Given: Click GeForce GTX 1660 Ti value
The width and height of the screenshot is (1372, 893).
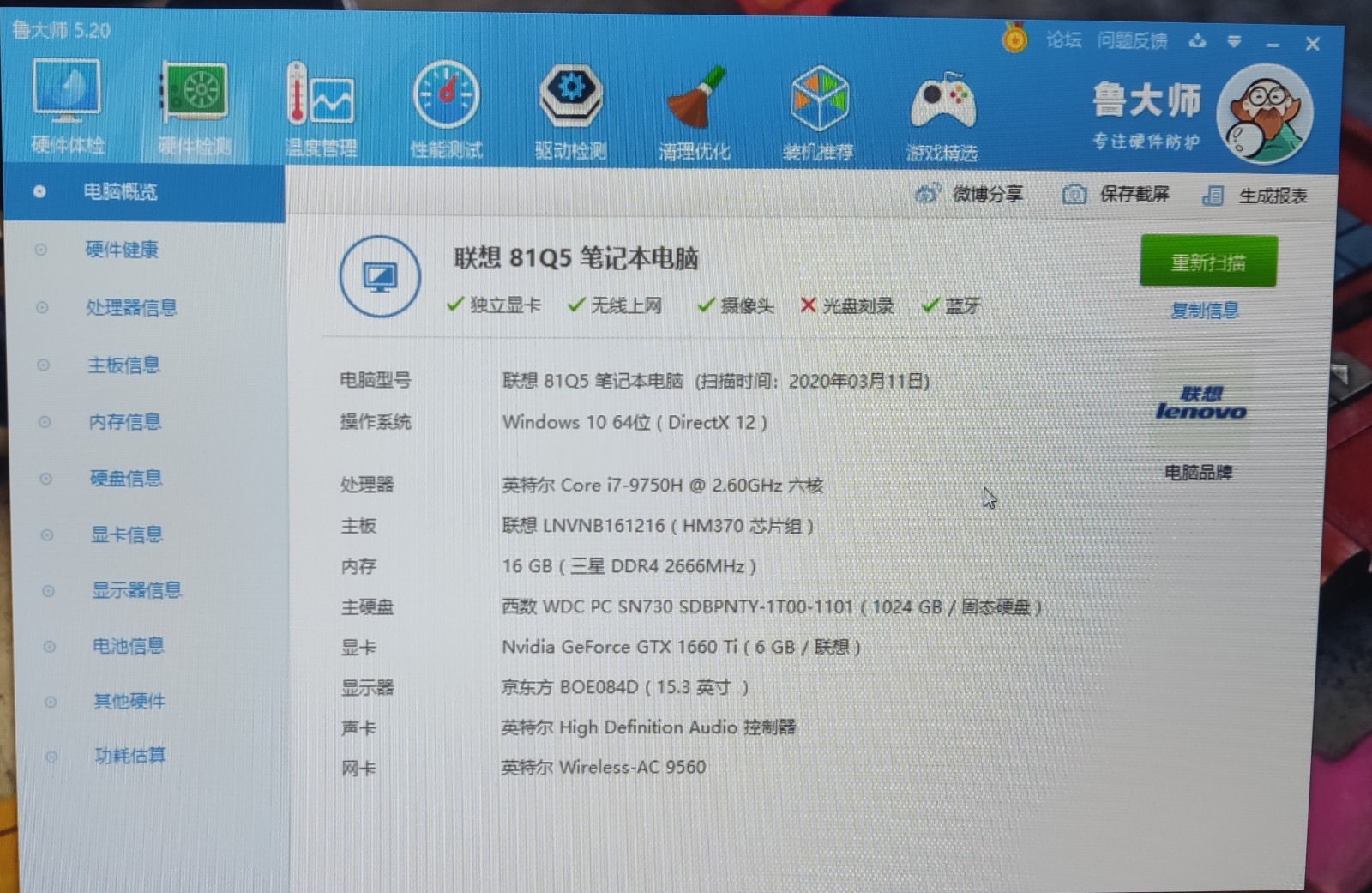Looking at the screenshot, I should (681, 647).
